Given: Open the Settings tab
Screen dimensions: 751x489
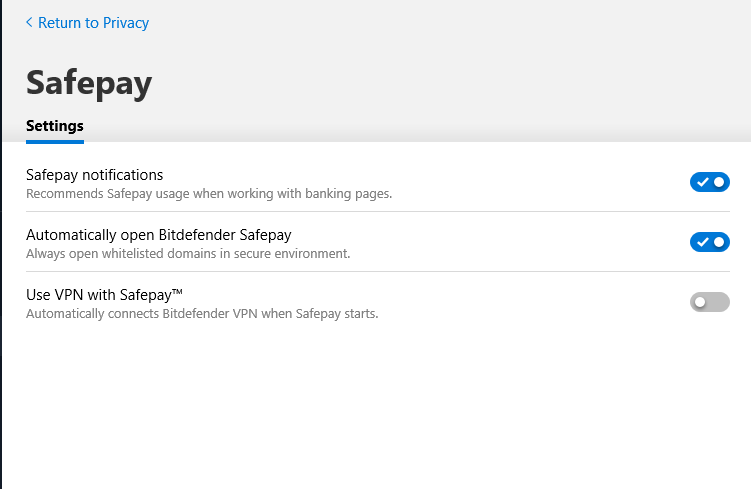Looking at the screenshot, I should coord(54,126).
